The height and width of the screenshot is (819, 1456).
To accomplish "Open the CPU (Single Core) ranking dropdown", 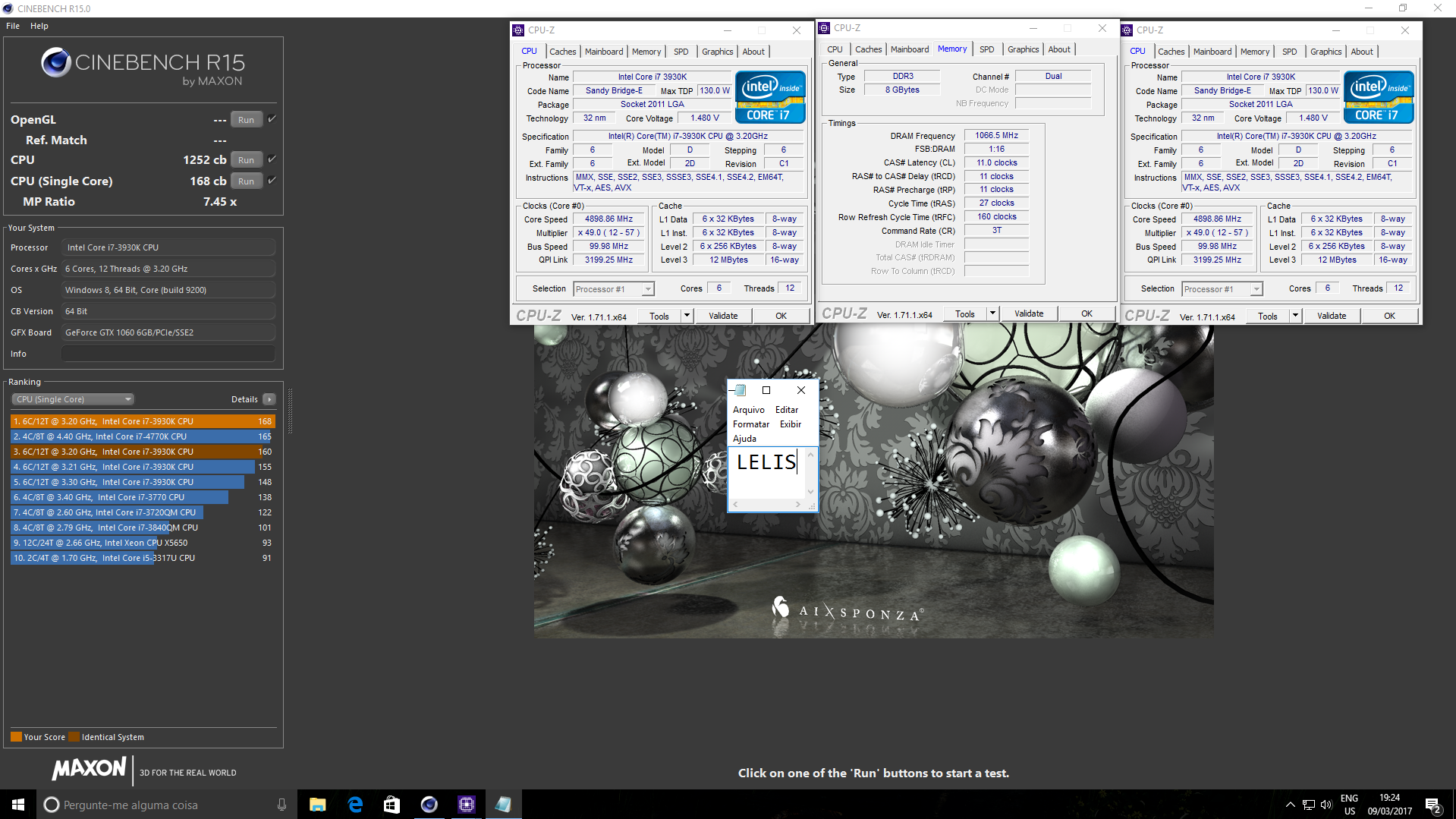I will coord(73,399).
